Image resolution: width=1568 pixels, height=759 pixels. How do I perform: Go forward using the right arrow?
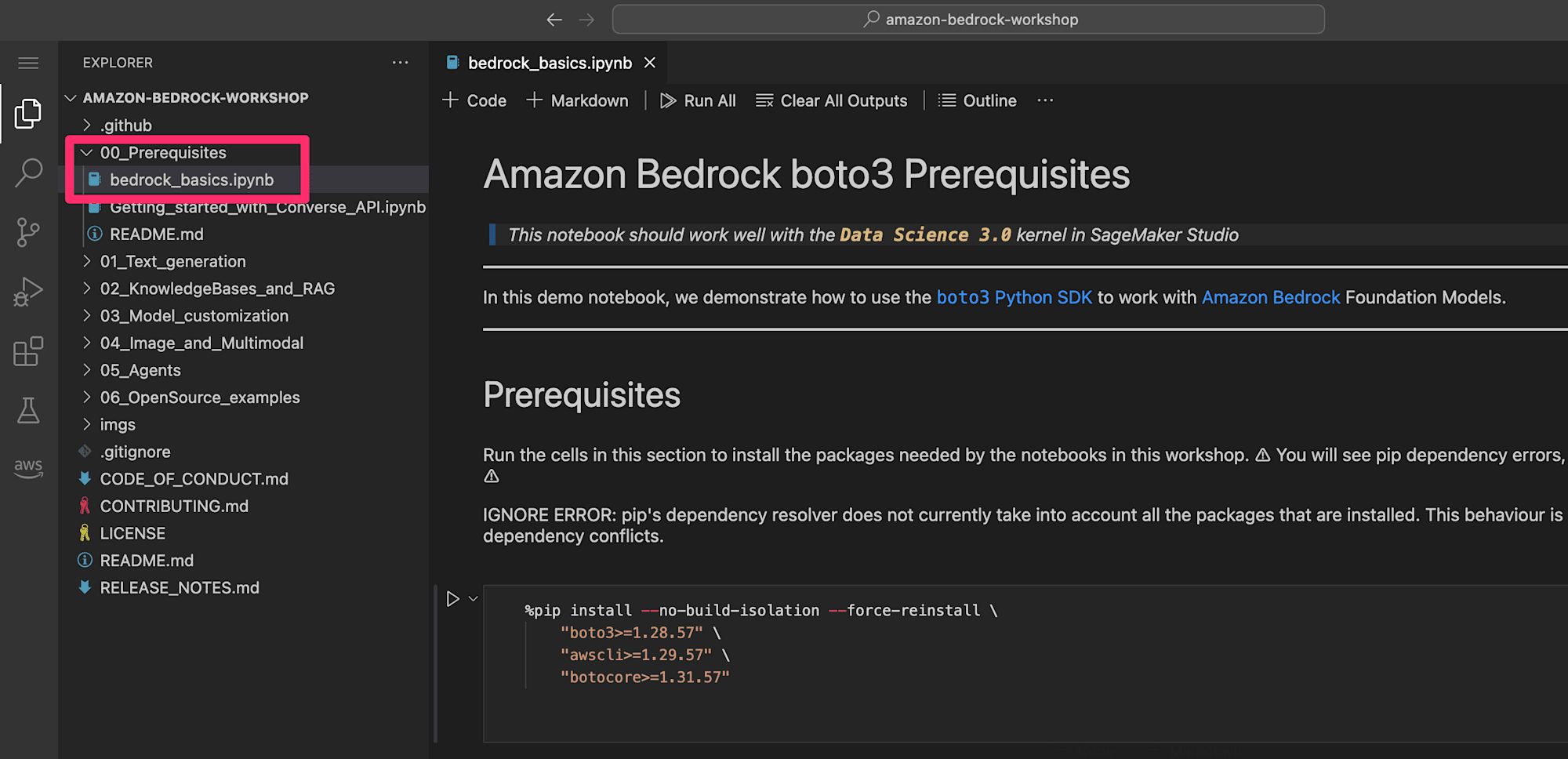click(x=586, y=20)
